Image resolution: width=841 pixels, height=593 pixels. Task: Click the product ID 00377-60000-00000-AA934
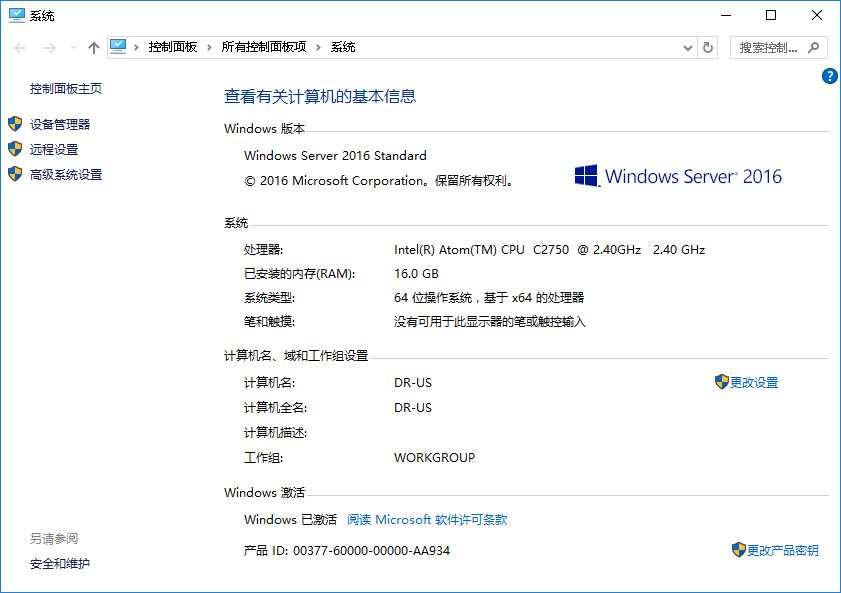(x=371, y=551)
